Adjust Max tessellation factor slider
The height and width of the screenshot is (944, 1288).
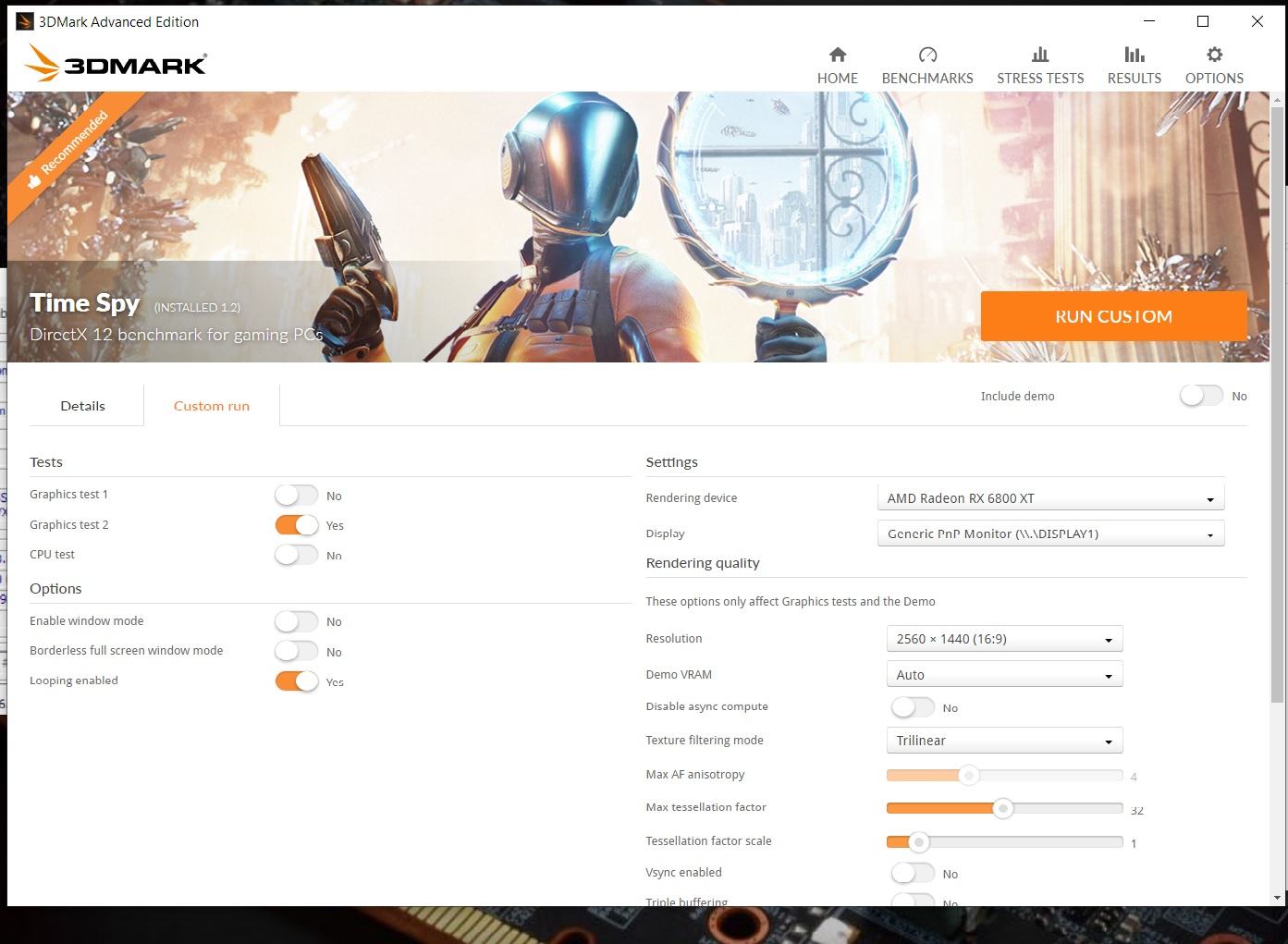coord(1004,808)
